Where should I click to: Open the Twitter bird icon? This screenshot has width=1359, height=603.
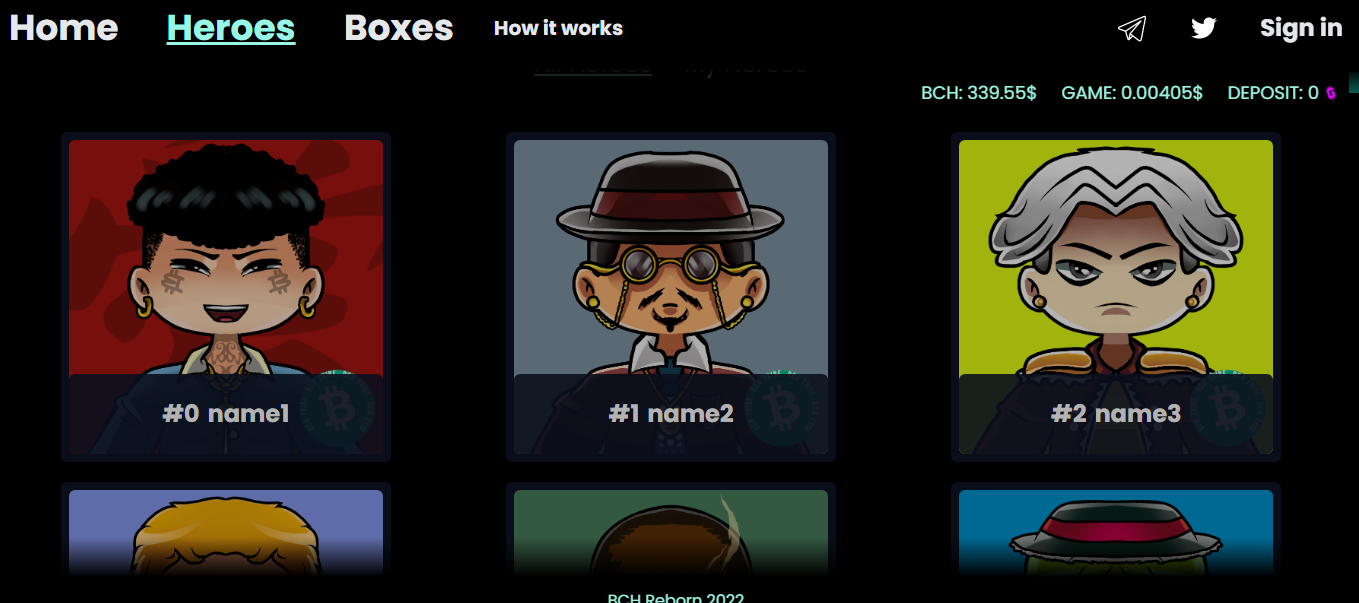[x=1203, y=28]
